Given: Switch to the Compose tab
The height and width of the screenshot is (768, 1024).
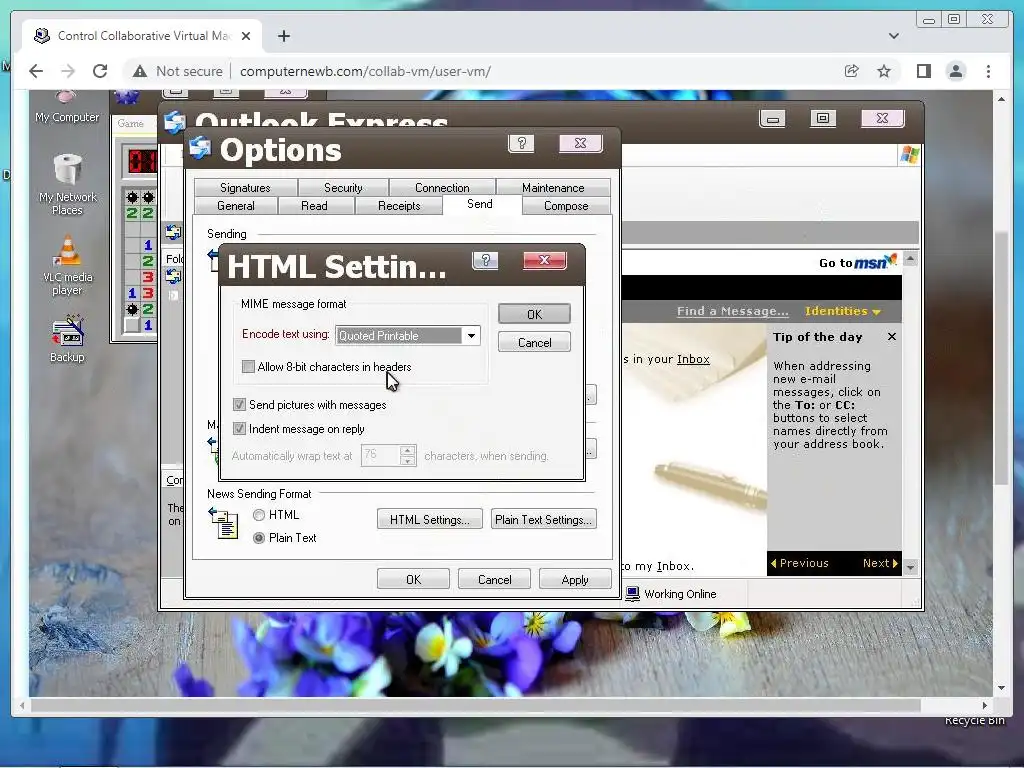Looking at the screenshot, I should (x=566, y=206).
